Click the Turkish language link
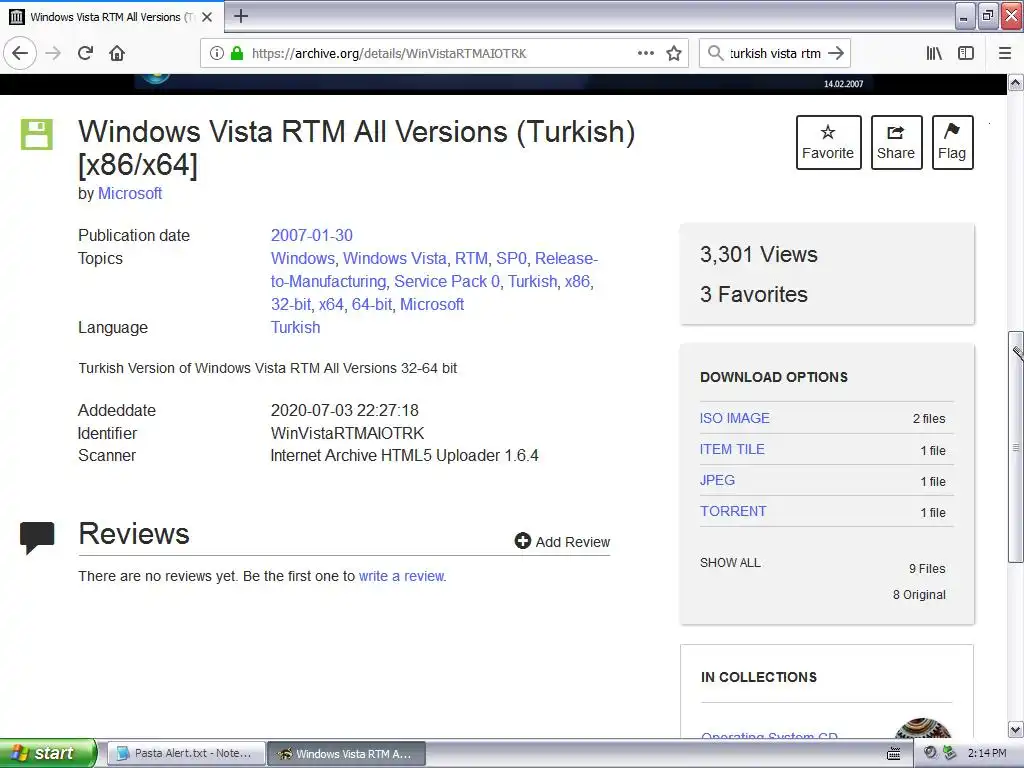 (x=295, y=327)
